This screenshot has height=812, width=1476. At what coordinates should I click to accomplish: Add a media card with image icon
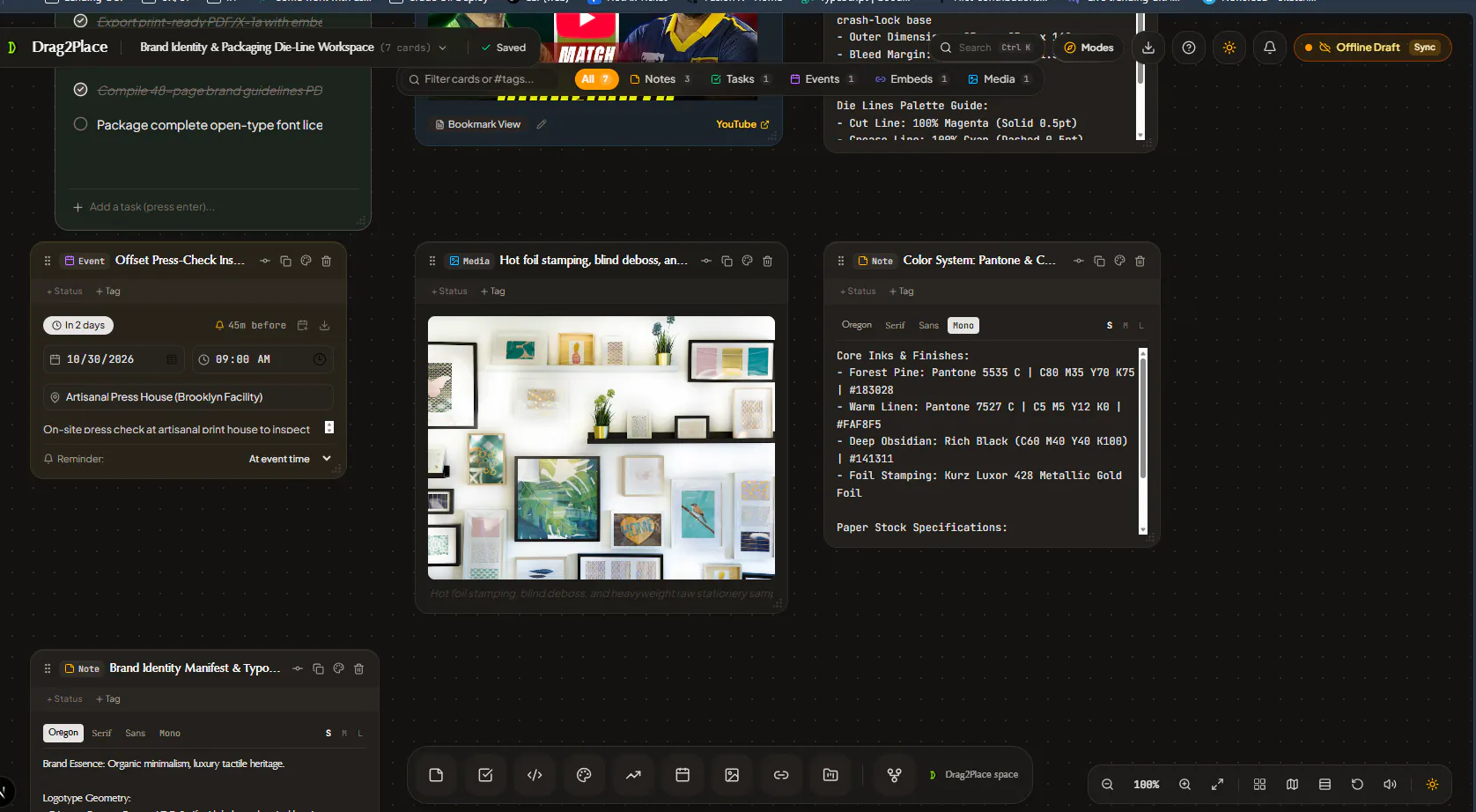(x=732, y=775)
